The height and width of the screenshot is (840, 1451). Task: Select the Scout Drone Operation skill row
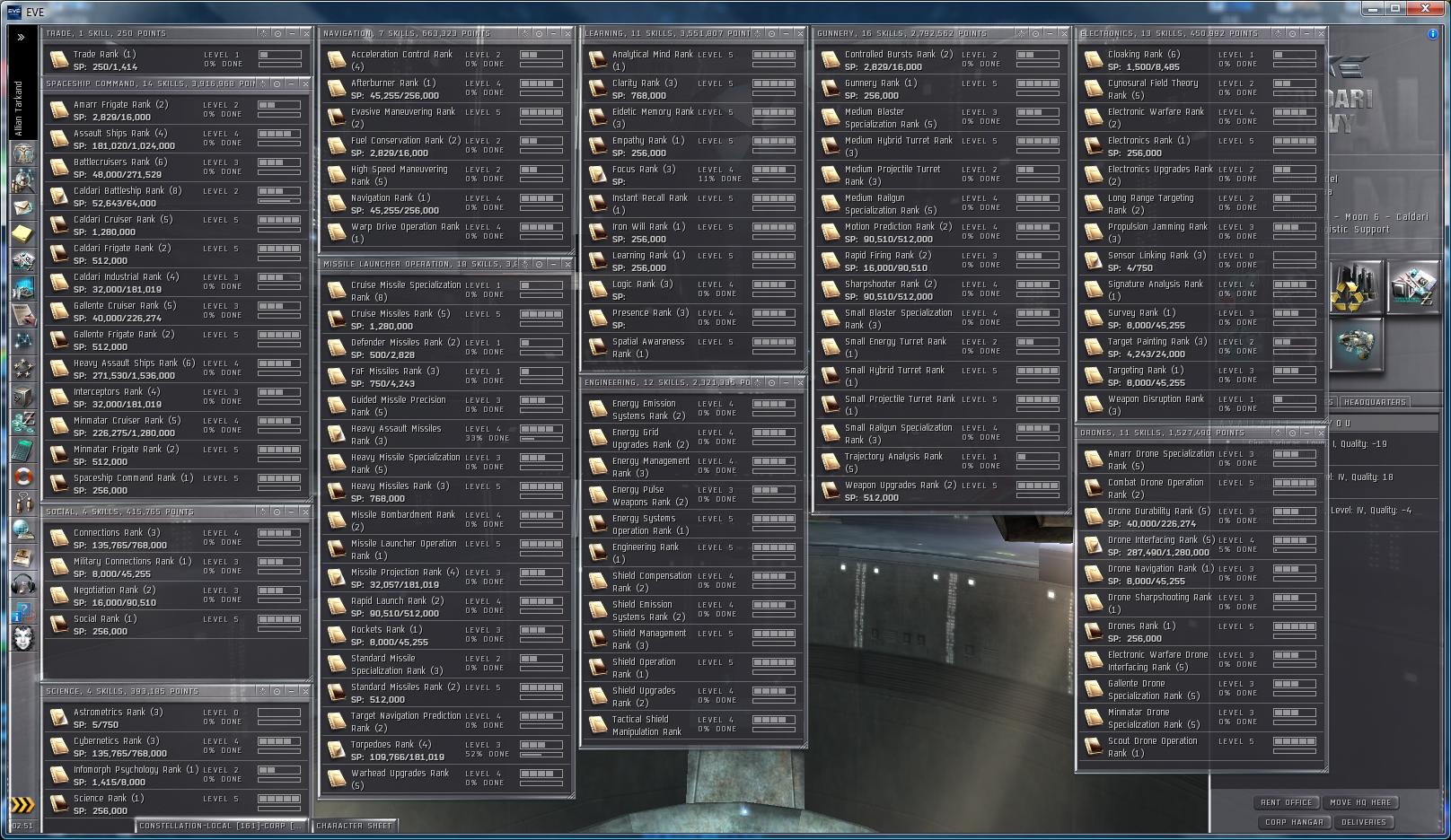1200,747
